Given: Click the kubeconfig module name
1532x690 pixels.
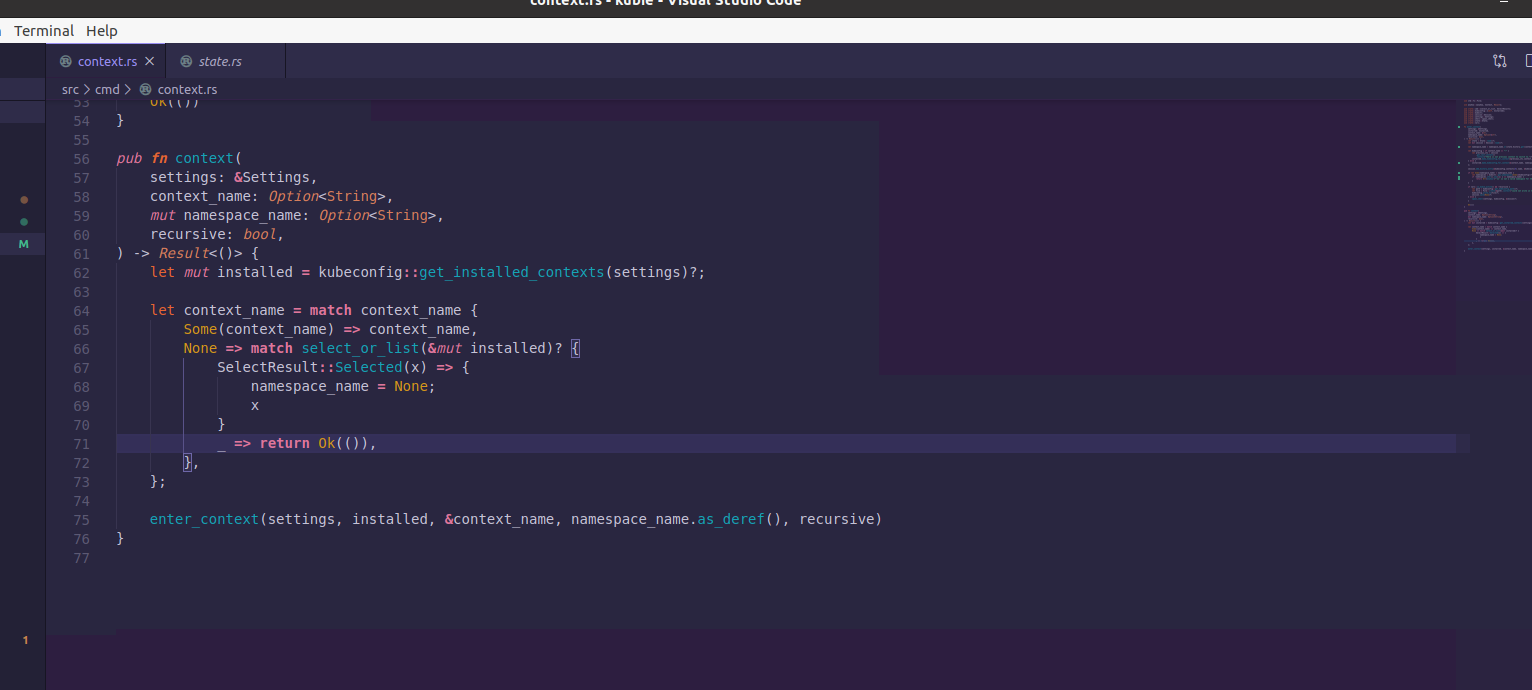Looking at the screenshot, I should (360, 272).
